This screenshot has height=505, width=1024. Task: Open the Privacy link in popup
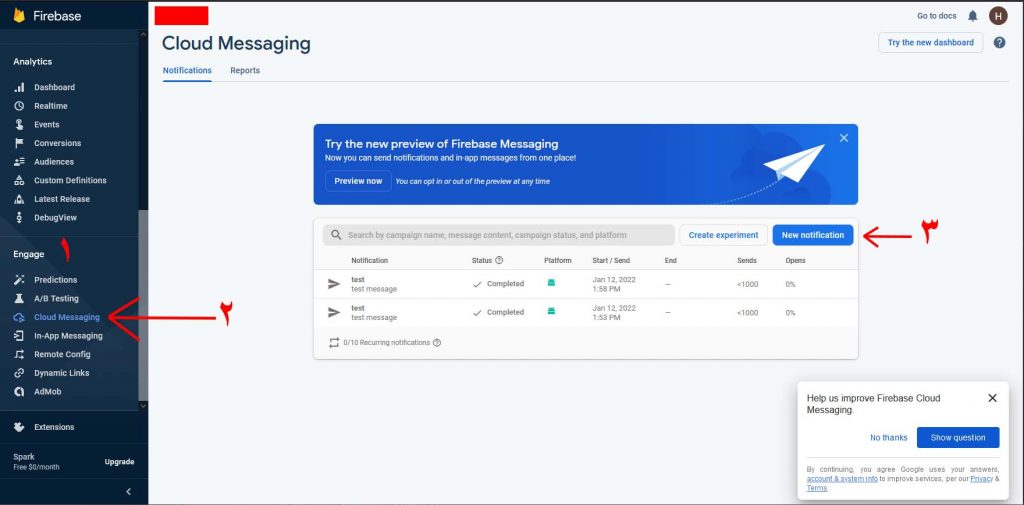click(x=981, y=479)
